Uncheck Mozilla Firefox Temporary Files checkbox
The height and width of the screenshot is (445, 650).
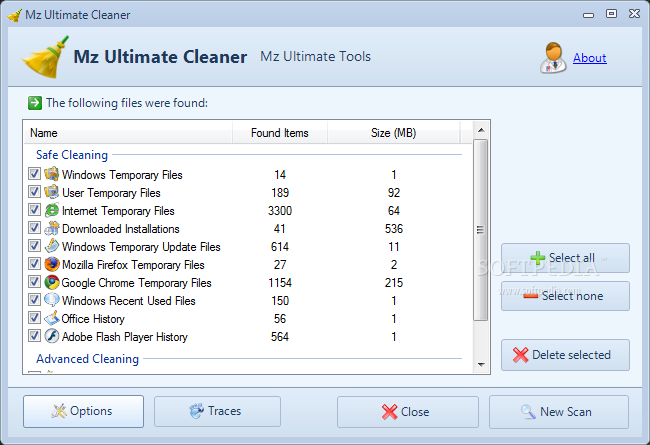point(34,264)
